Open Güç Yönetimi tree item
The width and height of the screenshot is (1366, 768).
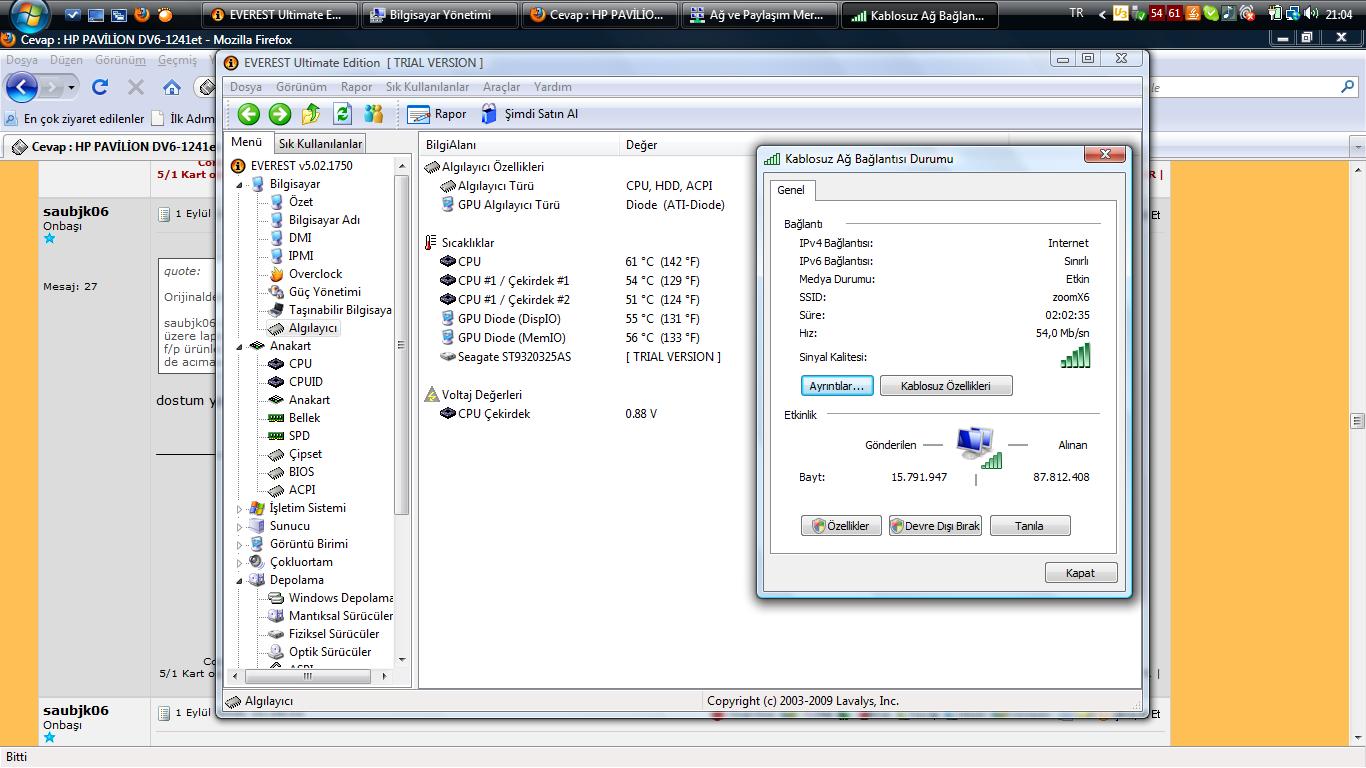click(324, 292)
